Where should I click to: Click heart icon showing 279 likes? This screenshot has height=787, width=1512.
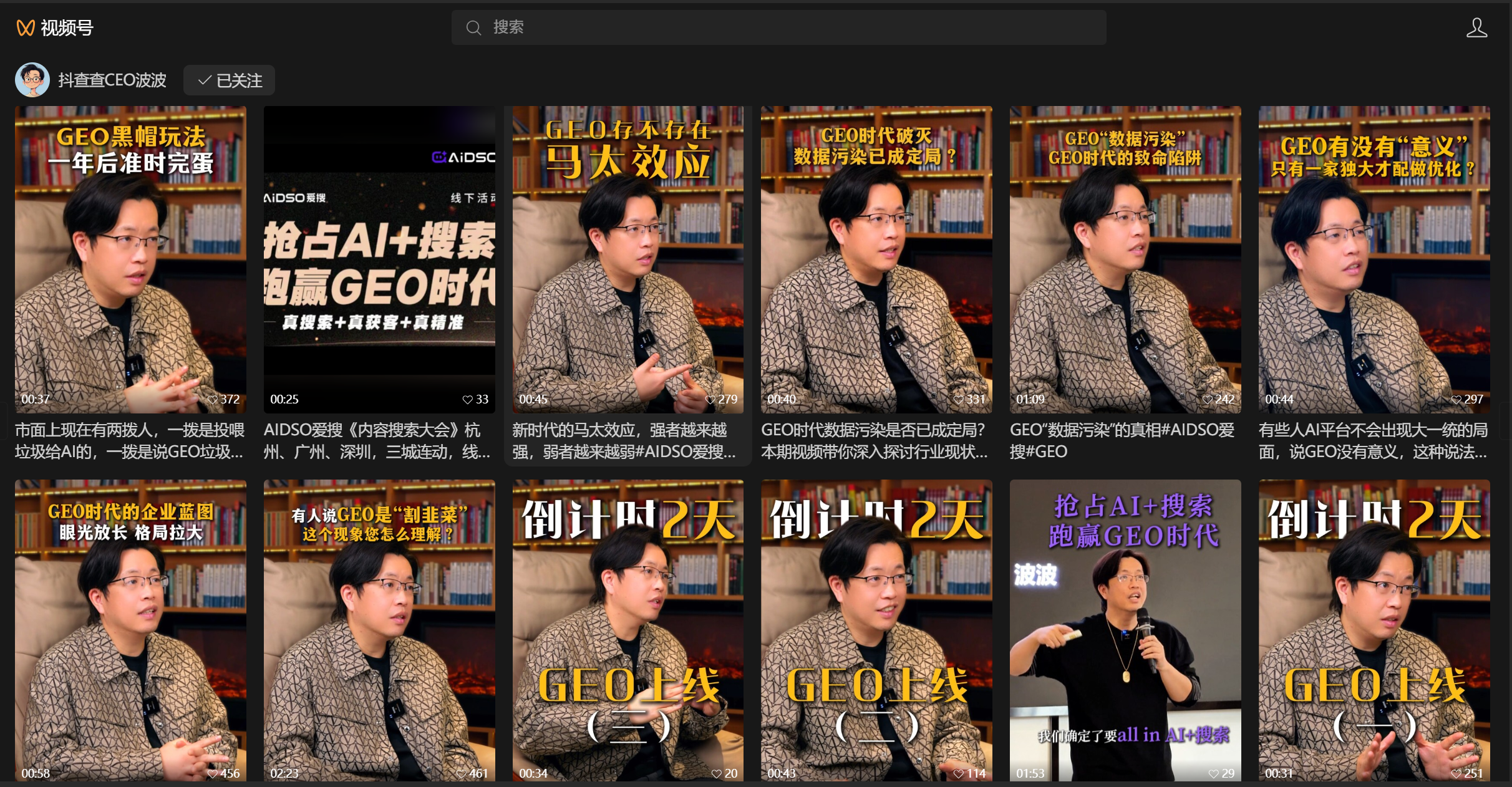click(710, 400)
